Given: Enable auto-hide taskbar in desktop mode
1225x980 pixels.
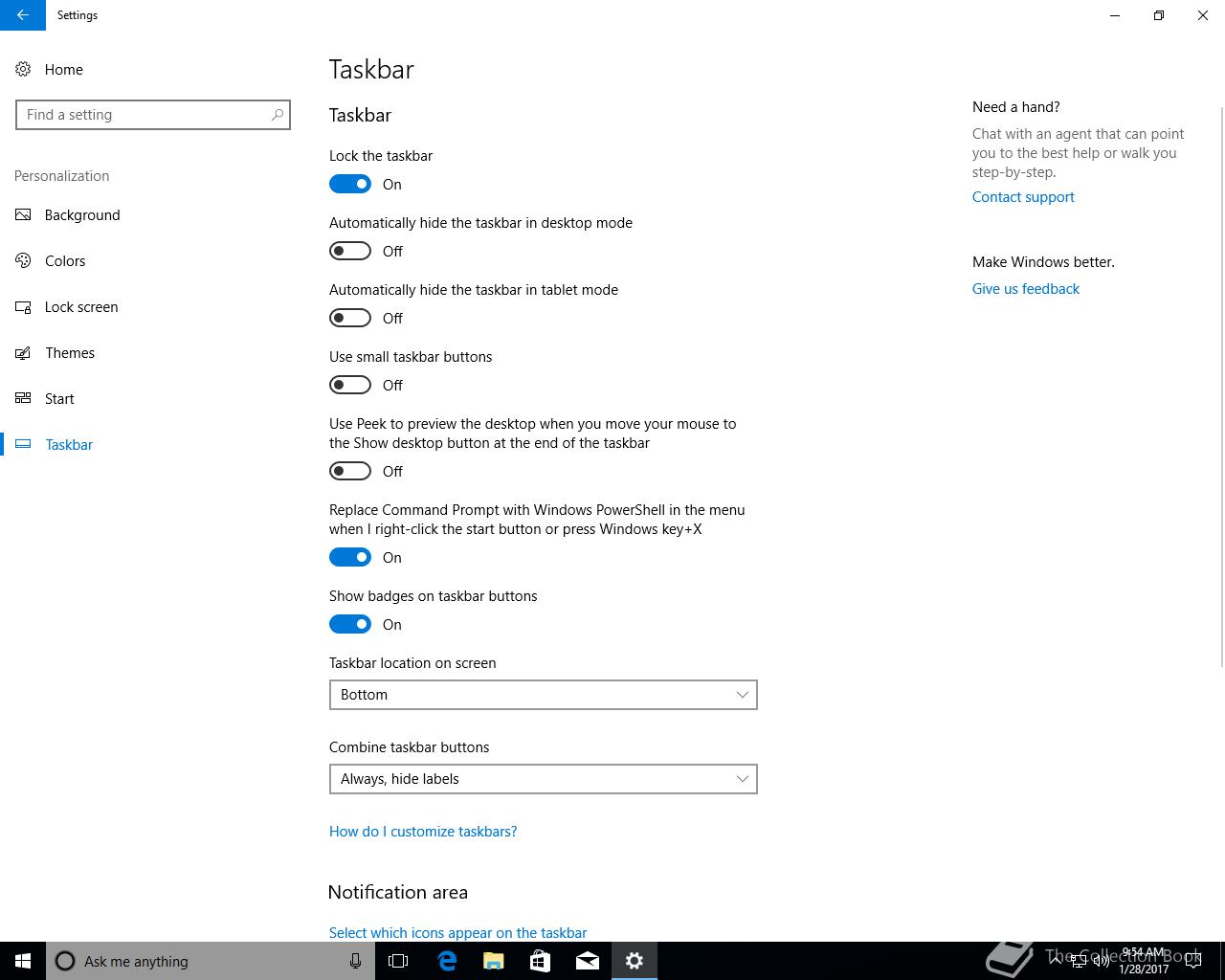Looking at the screenshot, I should point(350,251).
